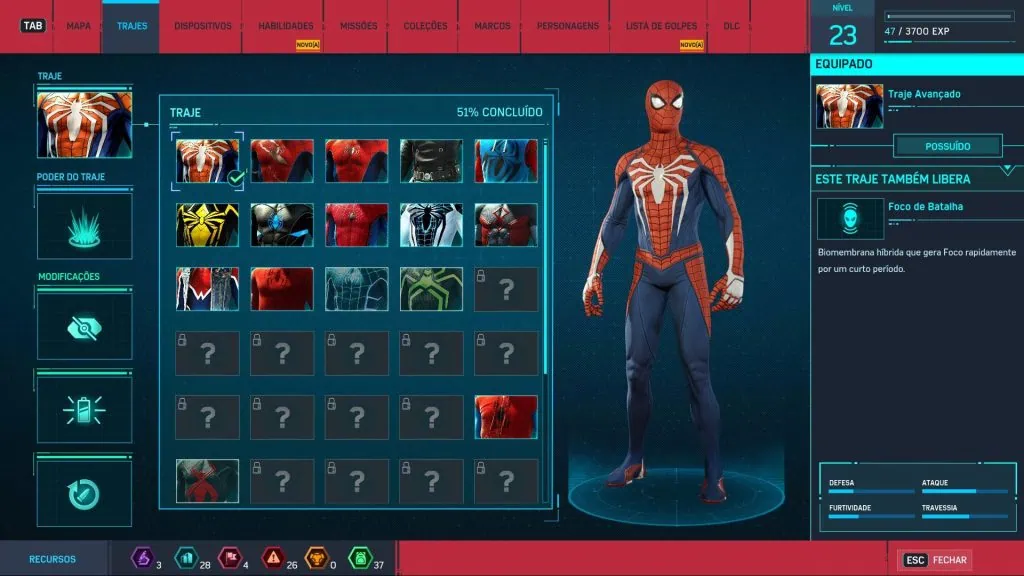Image resolution: width=1024 pixels, height=576 pixels.
Task: Open the refresh-check modification slot
Action: 84,494
